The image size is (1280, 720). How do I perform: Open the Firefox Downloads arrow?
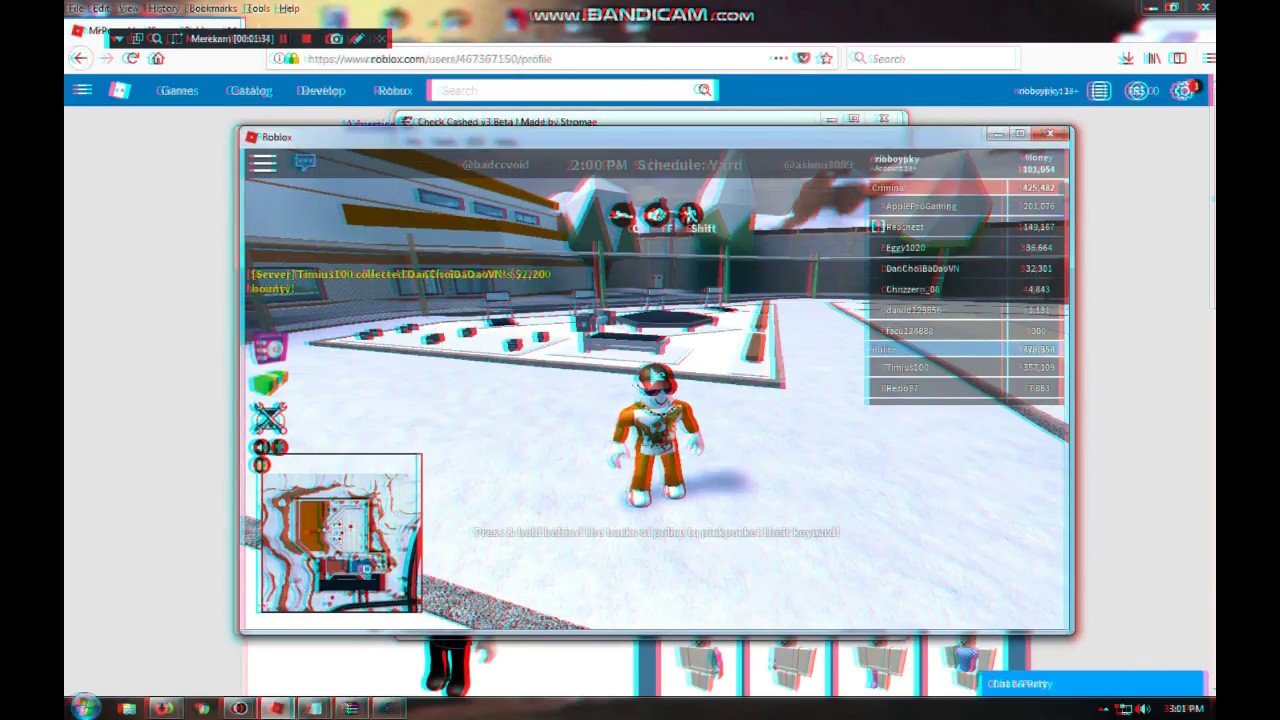point(1127,58)
